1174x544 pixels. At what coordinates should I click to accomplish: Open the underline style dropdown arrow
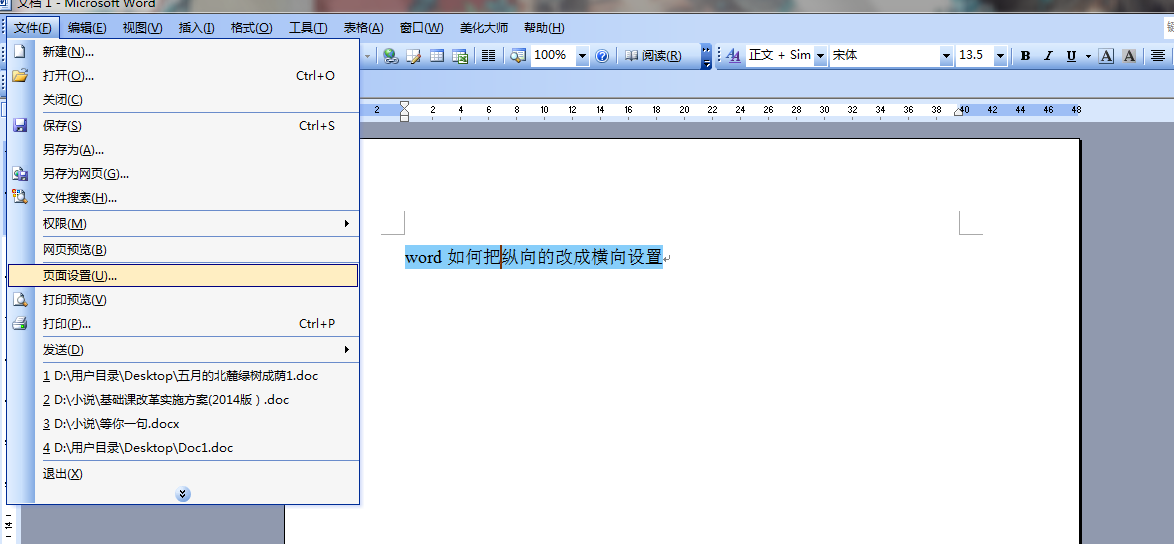(x=1088, y=55)
